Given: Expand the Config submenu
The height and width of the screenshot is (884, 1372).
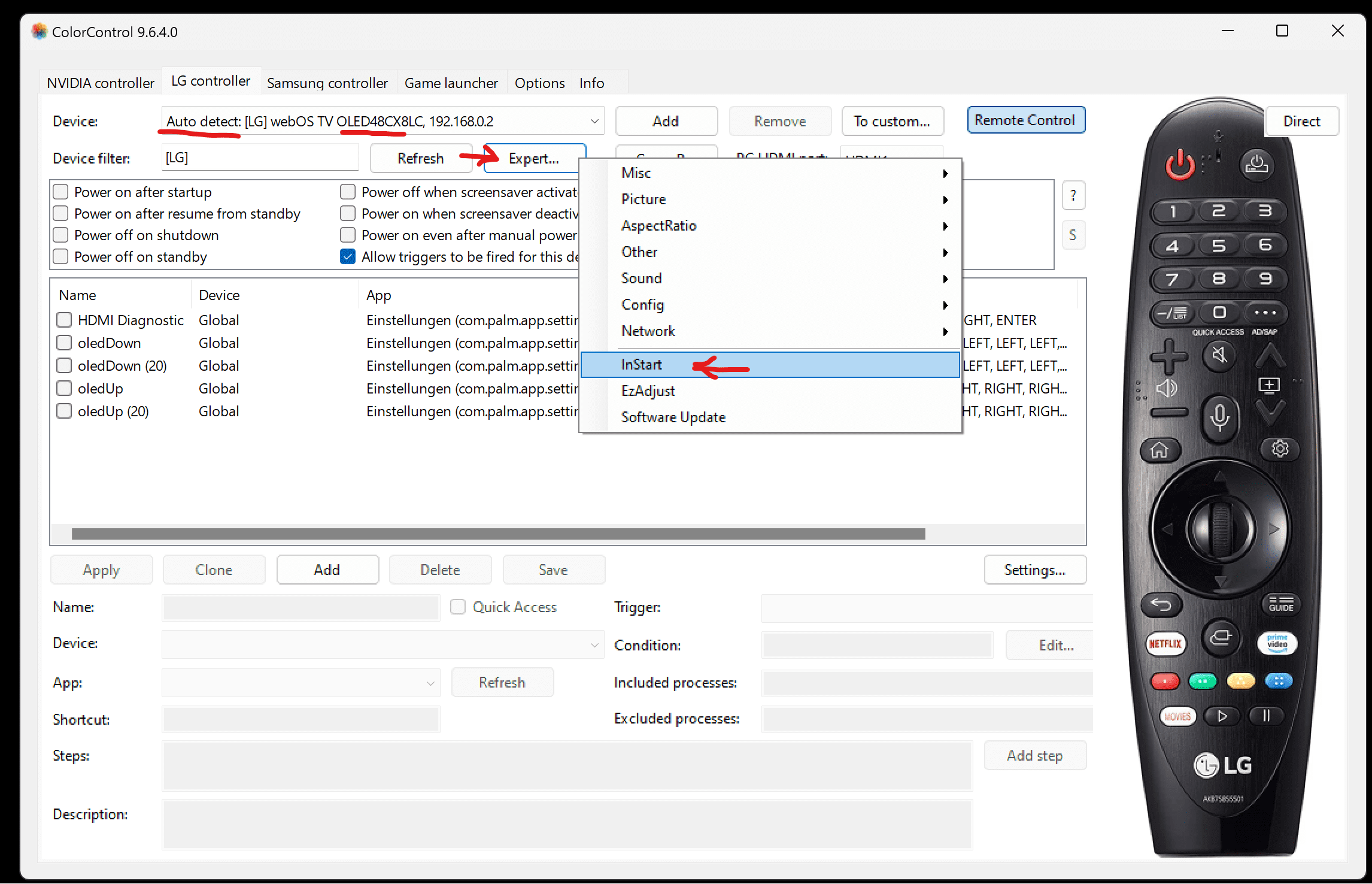Looking at the screenshot, I should pyautogui.click(x=770, y=305).
